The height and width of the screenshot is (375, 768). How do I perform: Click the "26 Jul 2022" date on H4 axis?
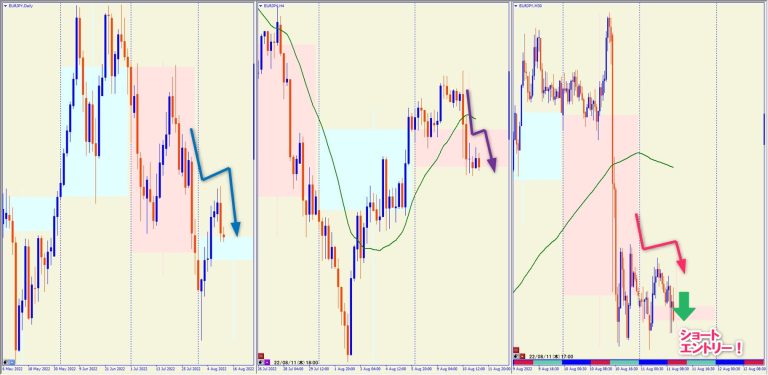click(267, 368)
